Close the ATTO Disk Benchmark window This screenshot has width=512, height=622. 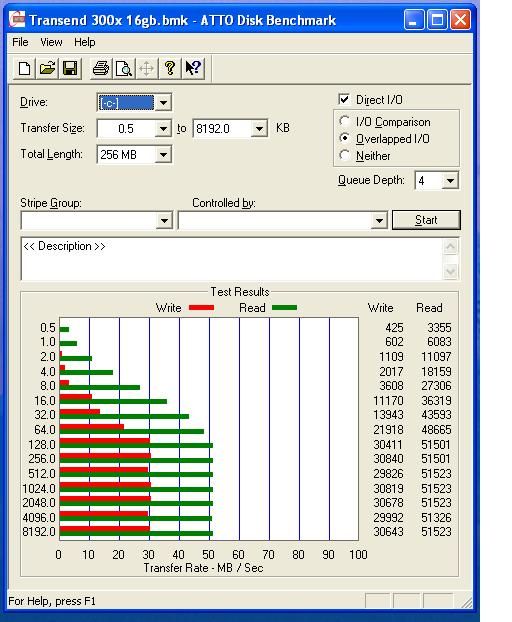tap(460, 19)
